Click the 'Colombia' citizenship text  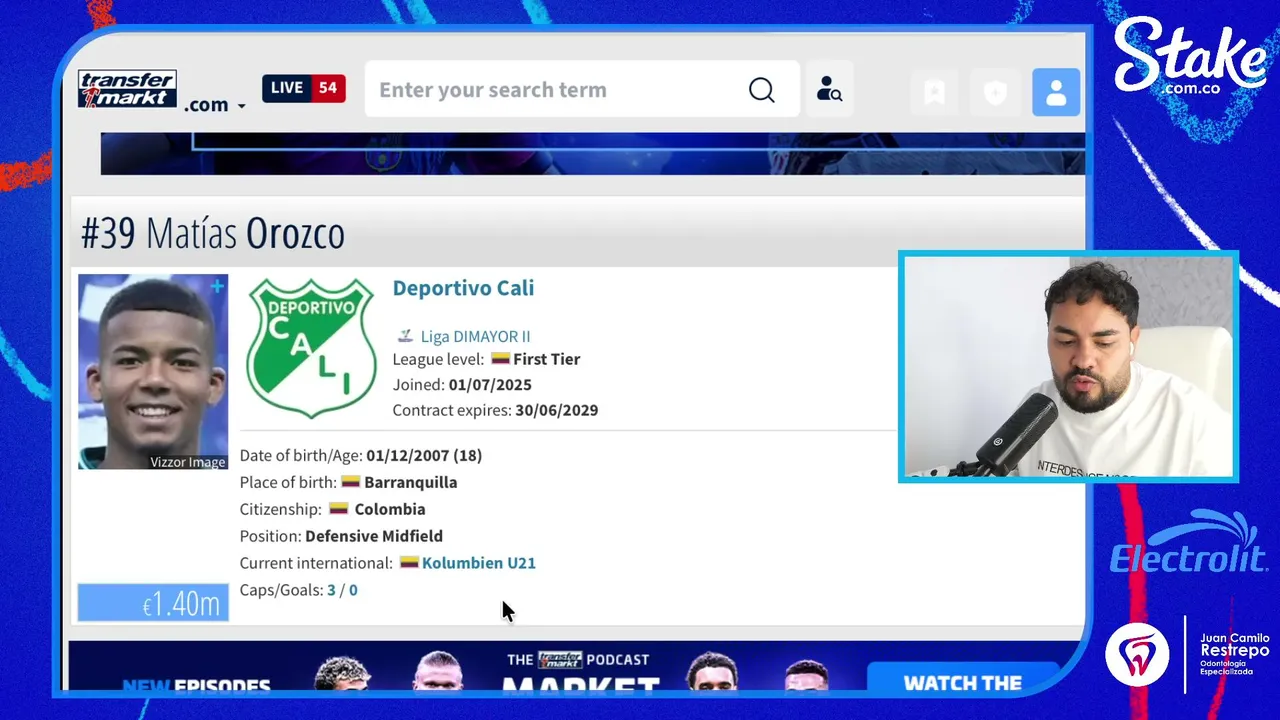[390, 509]
